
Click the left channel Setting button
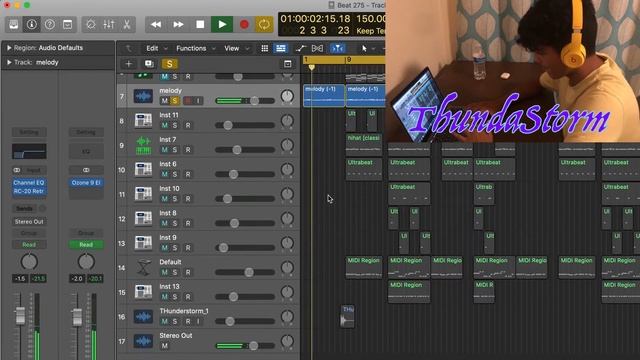pyautogui.click(x=29, y=132)
